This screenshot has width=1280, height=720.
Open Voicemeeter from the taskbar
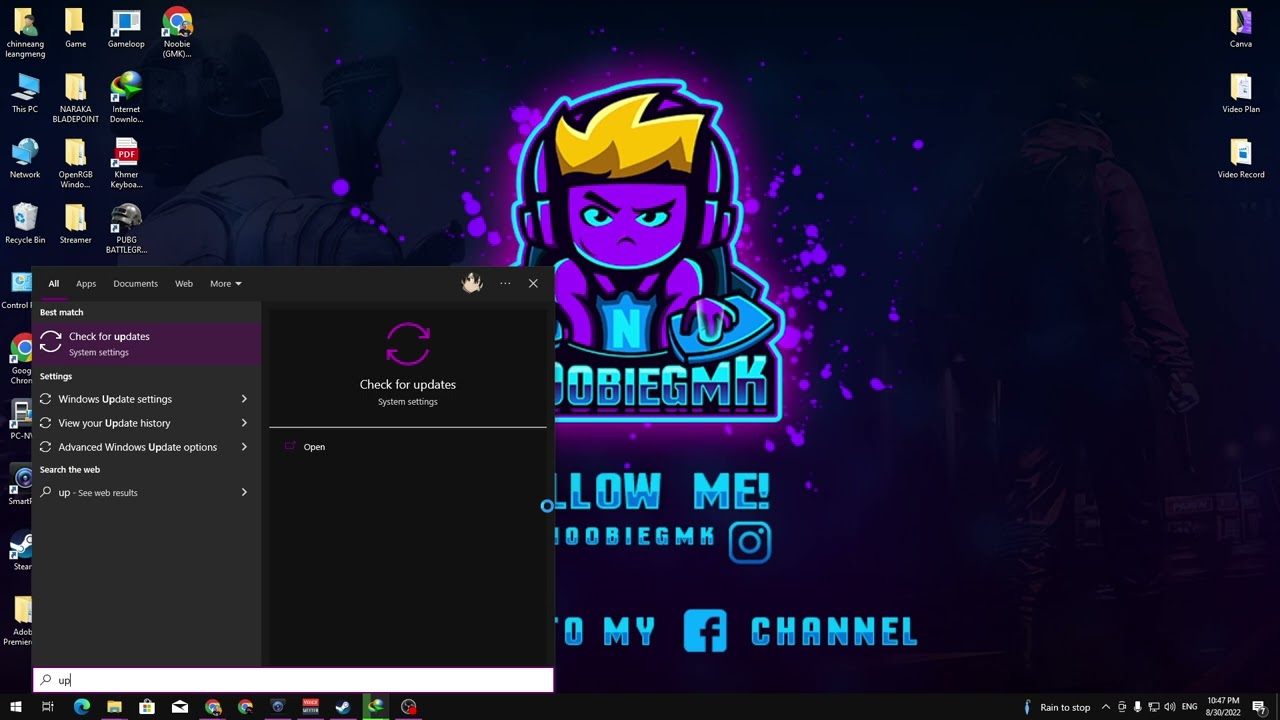point(310,707)
